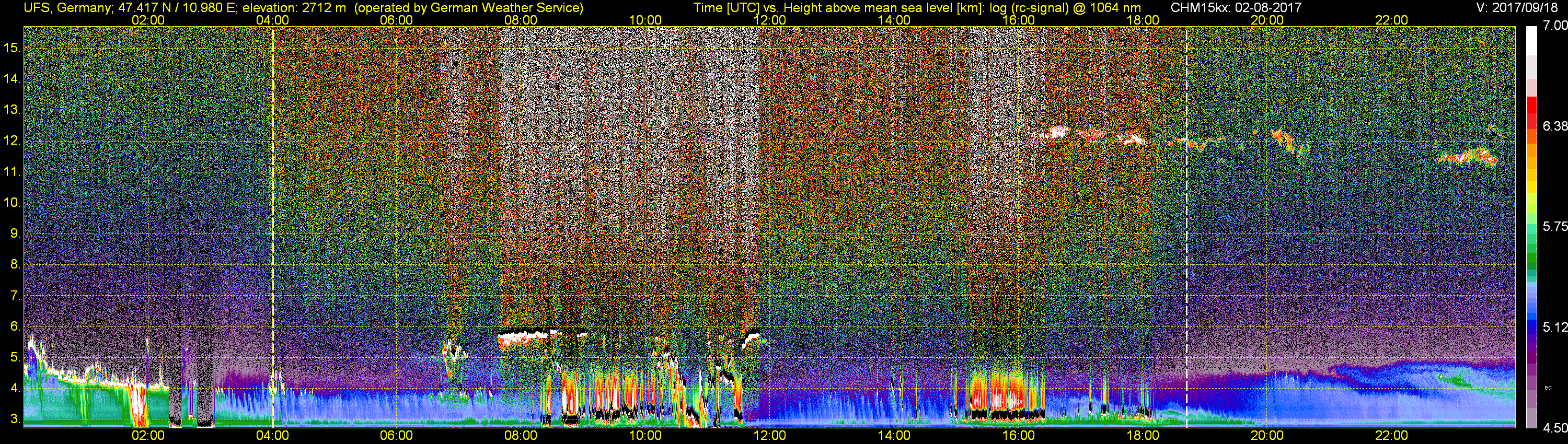The width and height of the screenshot is (1568, 444).
Task: Click the '9.' km height axis label
Action: pyautogui.click(x=15, y=233)
